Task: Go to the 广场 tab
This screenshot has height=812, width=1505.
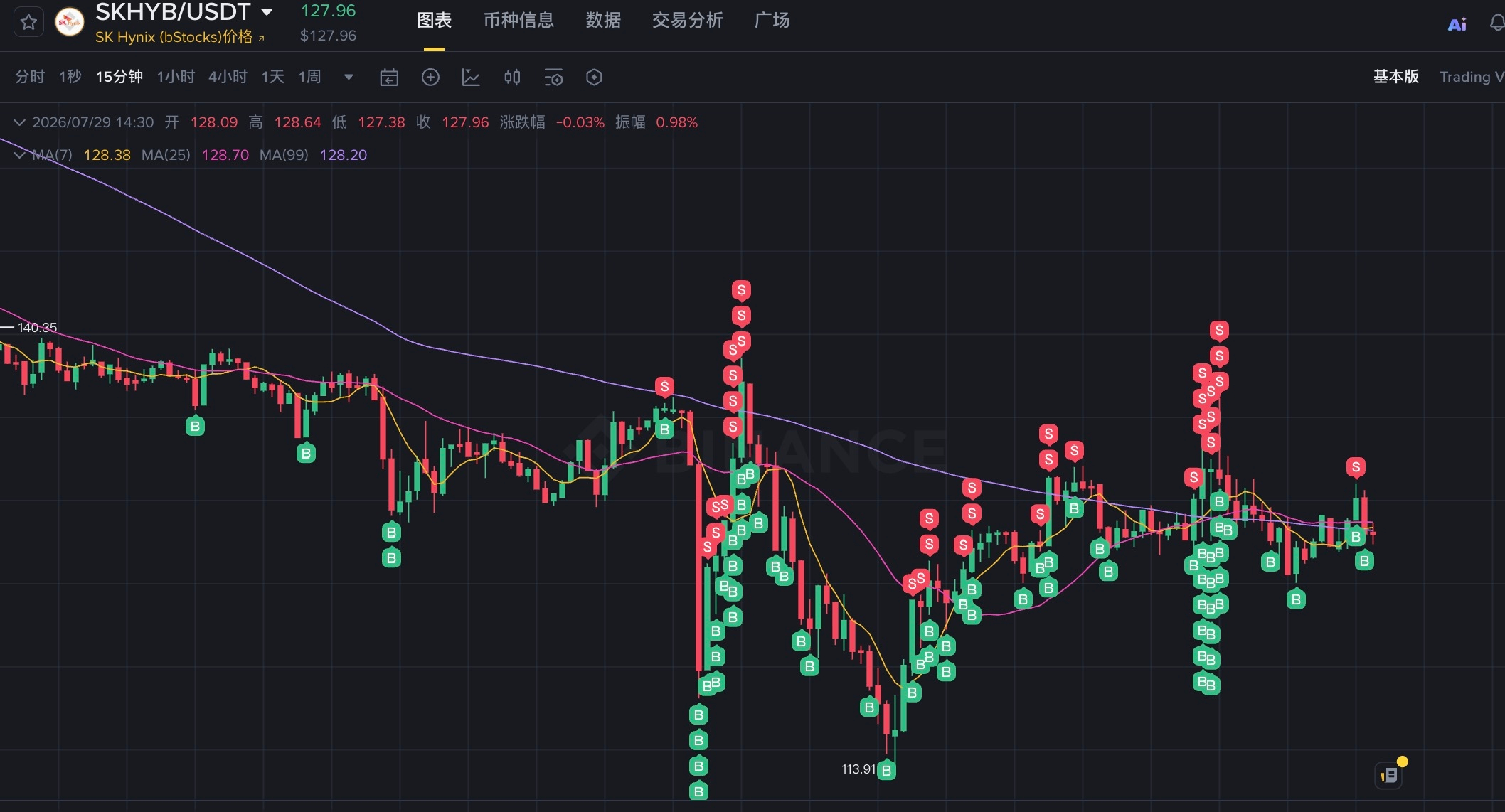Action: (x=772, y=21)
